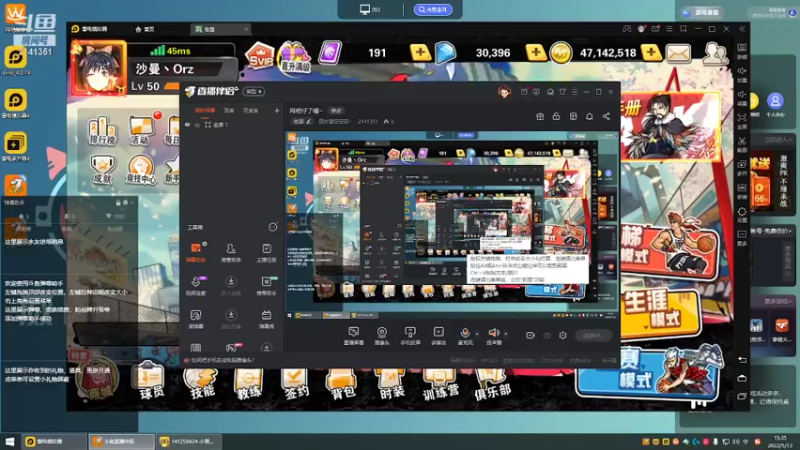This screenshot has height=450, width=800.
Task: Open the 直升满级 gift promo icon
Action: tap(294, 56)
